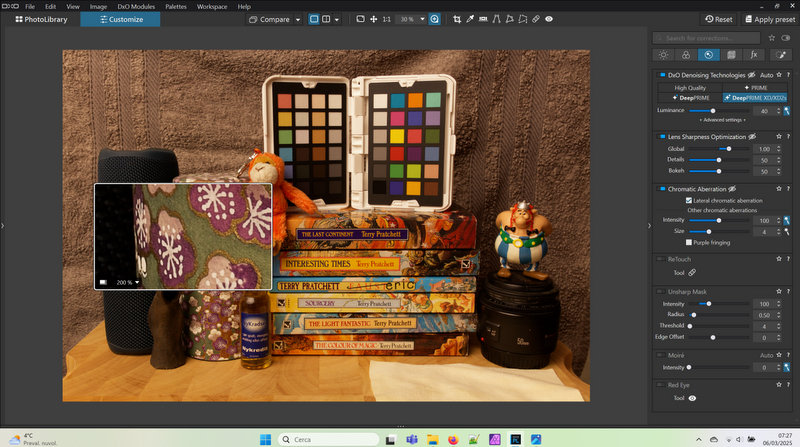Switch to single image view
Image resolution: width=800 pixels, height=447 pixels.
[314, 19]
